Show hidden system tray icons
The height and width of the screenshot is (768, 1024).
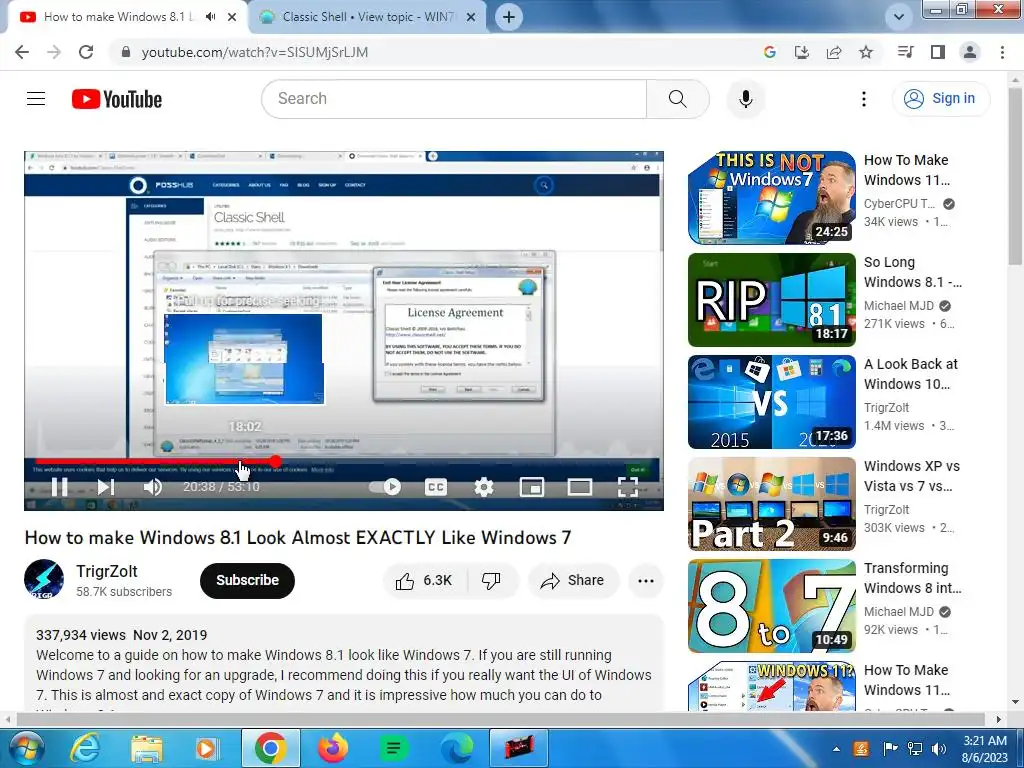(x=837, y=749)
